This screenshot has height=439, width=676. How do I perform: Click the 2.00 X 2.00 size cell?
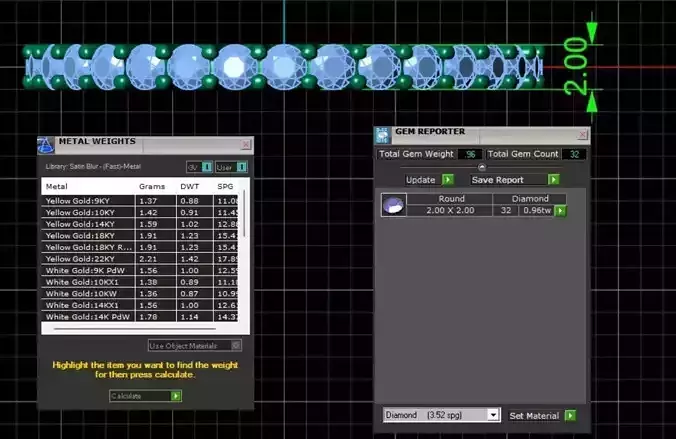450,210
